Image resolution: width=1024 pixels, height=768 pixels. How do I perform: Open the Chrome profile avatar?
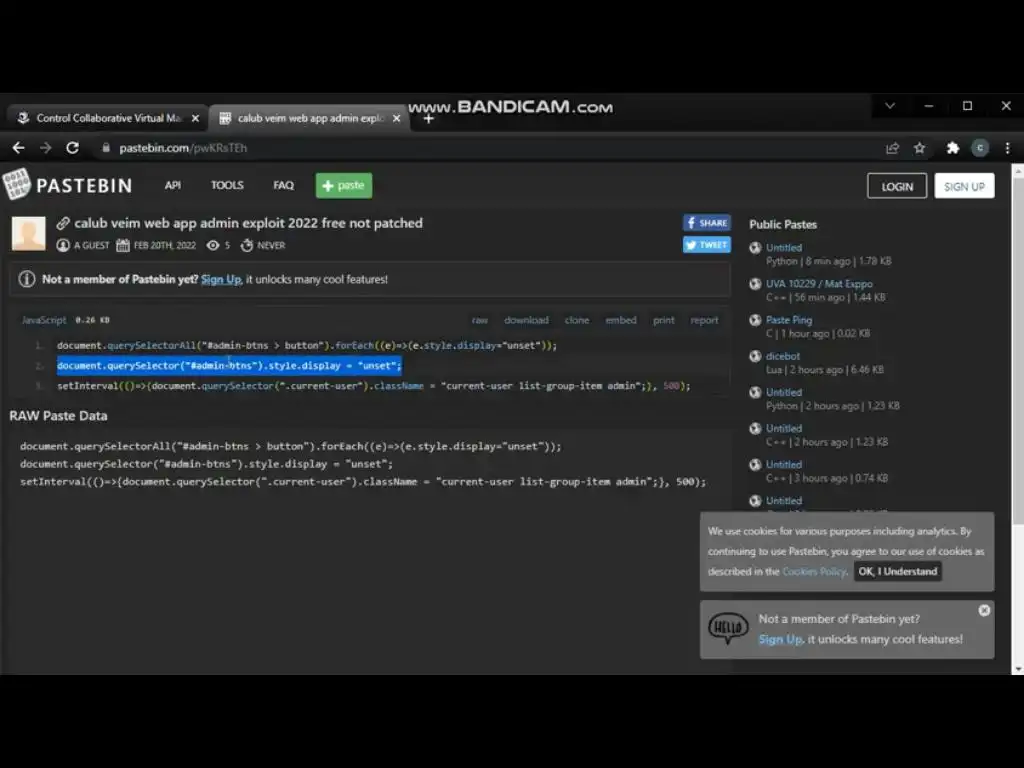point(980,148)
